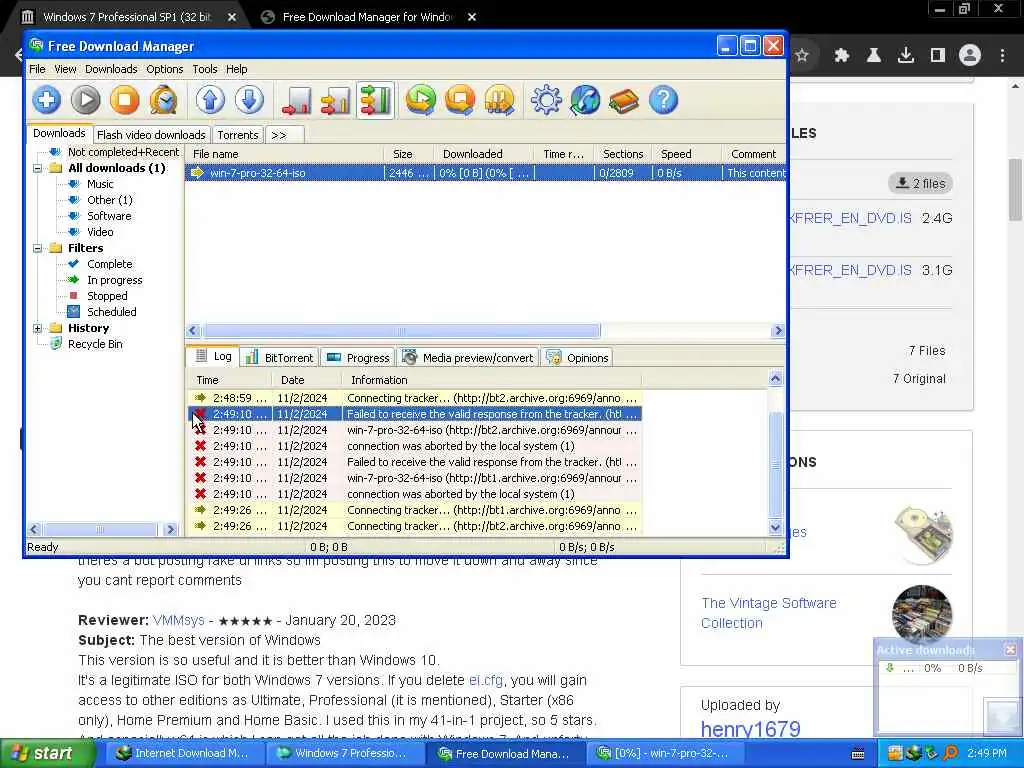Click the blue plus Add download icon
The width and height of the screenshot is (1024, 768).
46,100
